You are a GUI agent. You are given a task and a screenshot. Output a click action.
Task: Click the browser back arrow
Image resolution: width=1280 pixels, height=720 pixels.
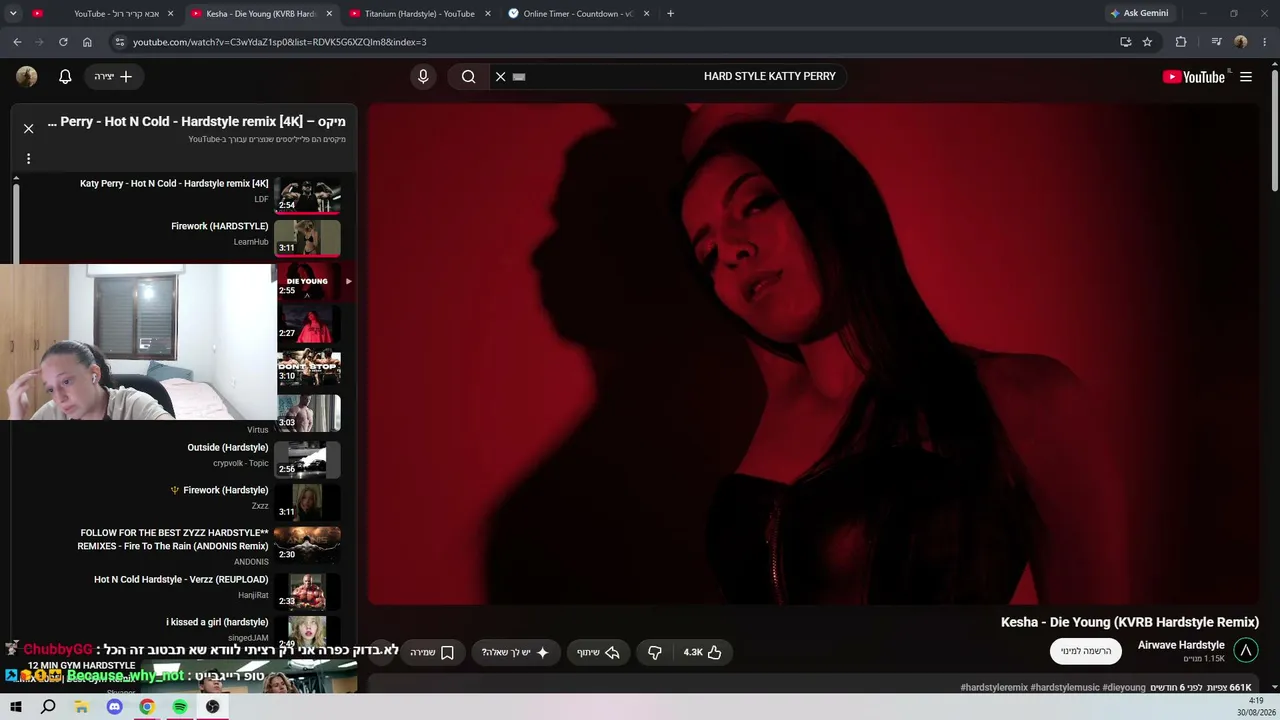17,42
